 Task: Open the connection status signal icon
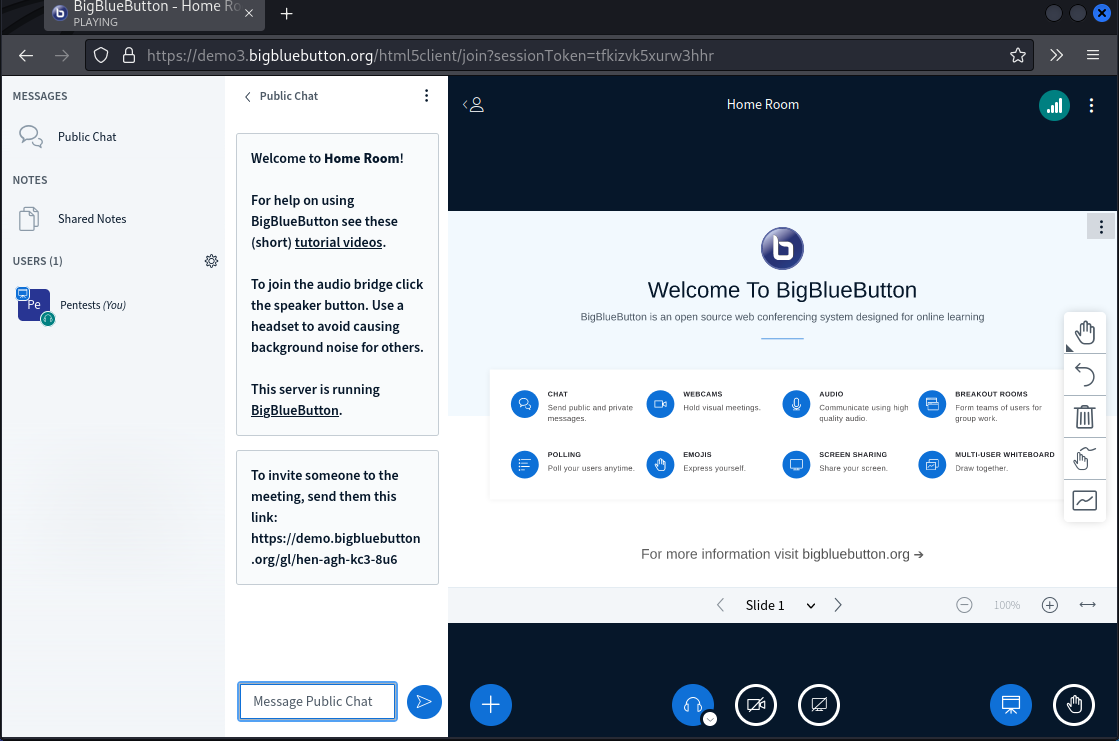click(1054, 105)
